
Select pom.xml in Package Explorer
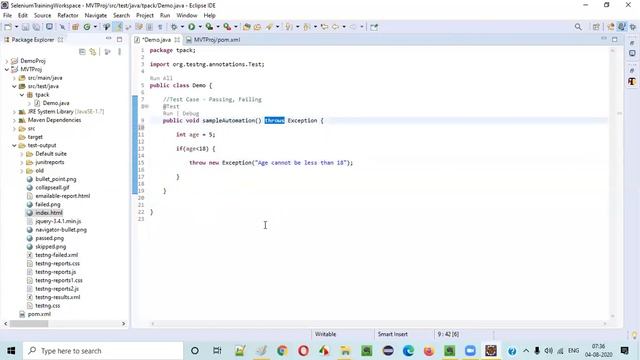(39, 314)
